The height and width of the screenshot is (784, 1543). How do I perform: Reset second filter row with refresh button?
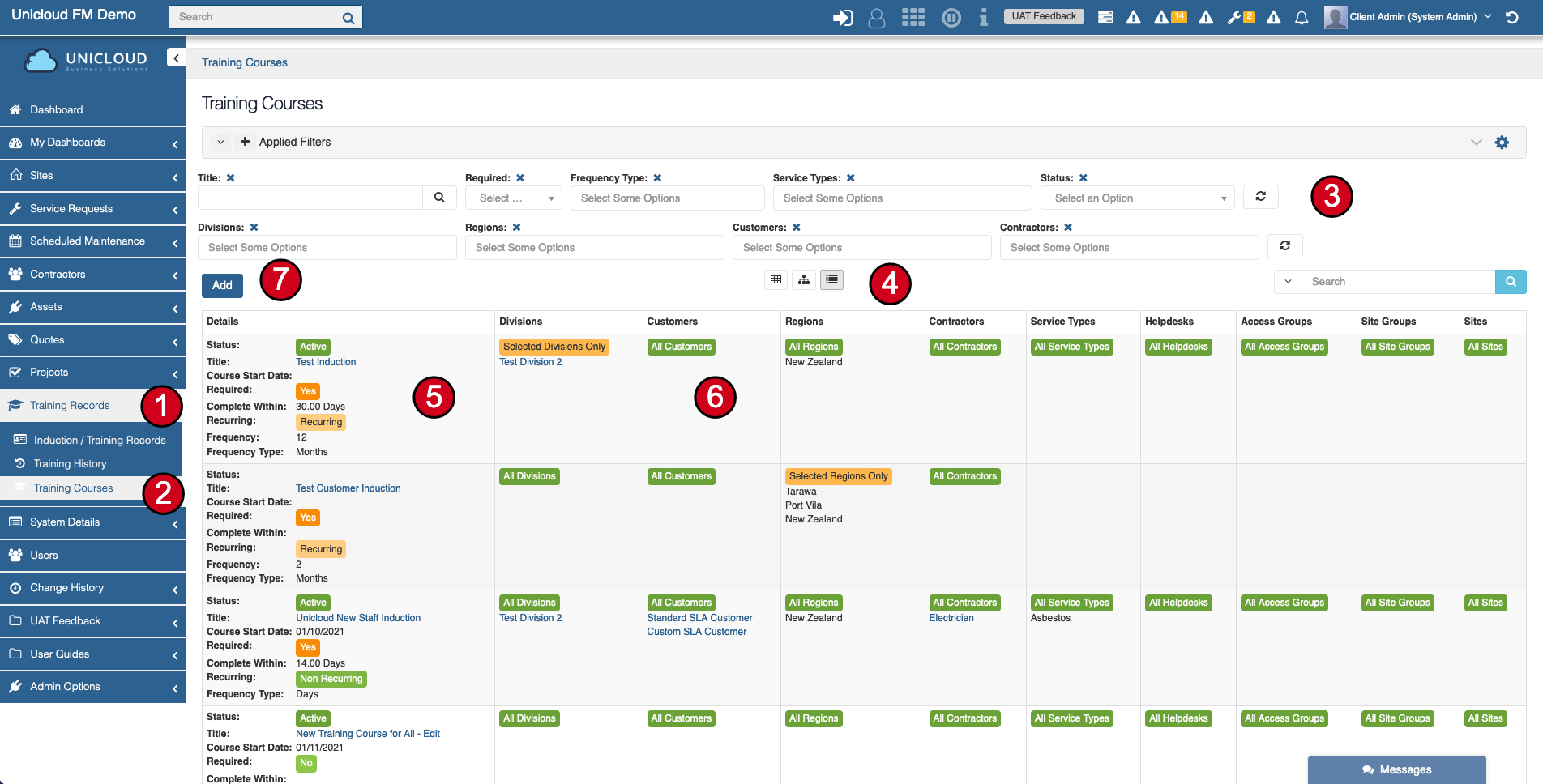click(1285, 246)
